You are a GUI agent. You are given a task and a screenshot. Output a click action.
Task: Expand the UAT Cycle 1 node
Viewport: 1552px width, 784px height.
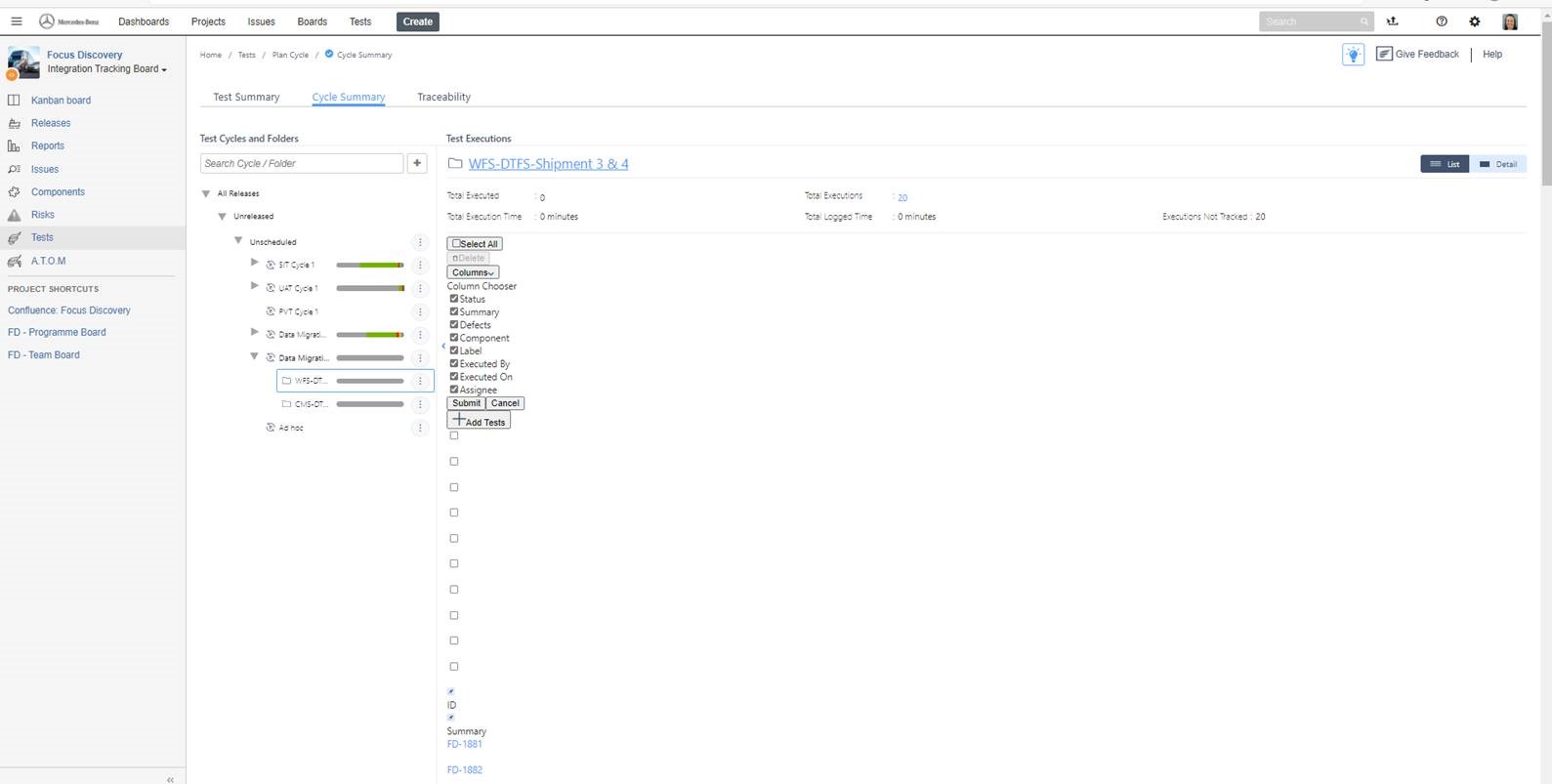click(255, 286)
